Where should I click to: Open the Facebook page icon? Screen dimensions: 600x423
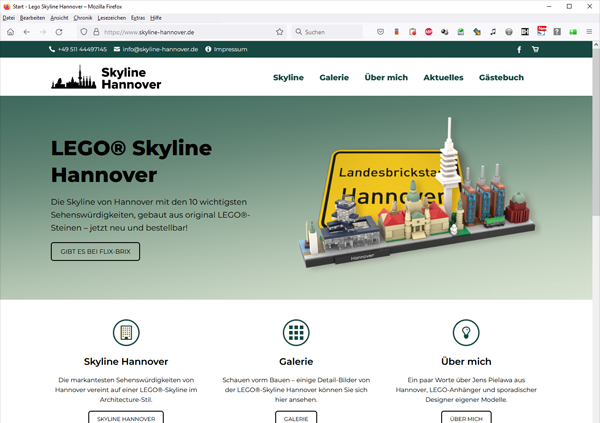519,49
